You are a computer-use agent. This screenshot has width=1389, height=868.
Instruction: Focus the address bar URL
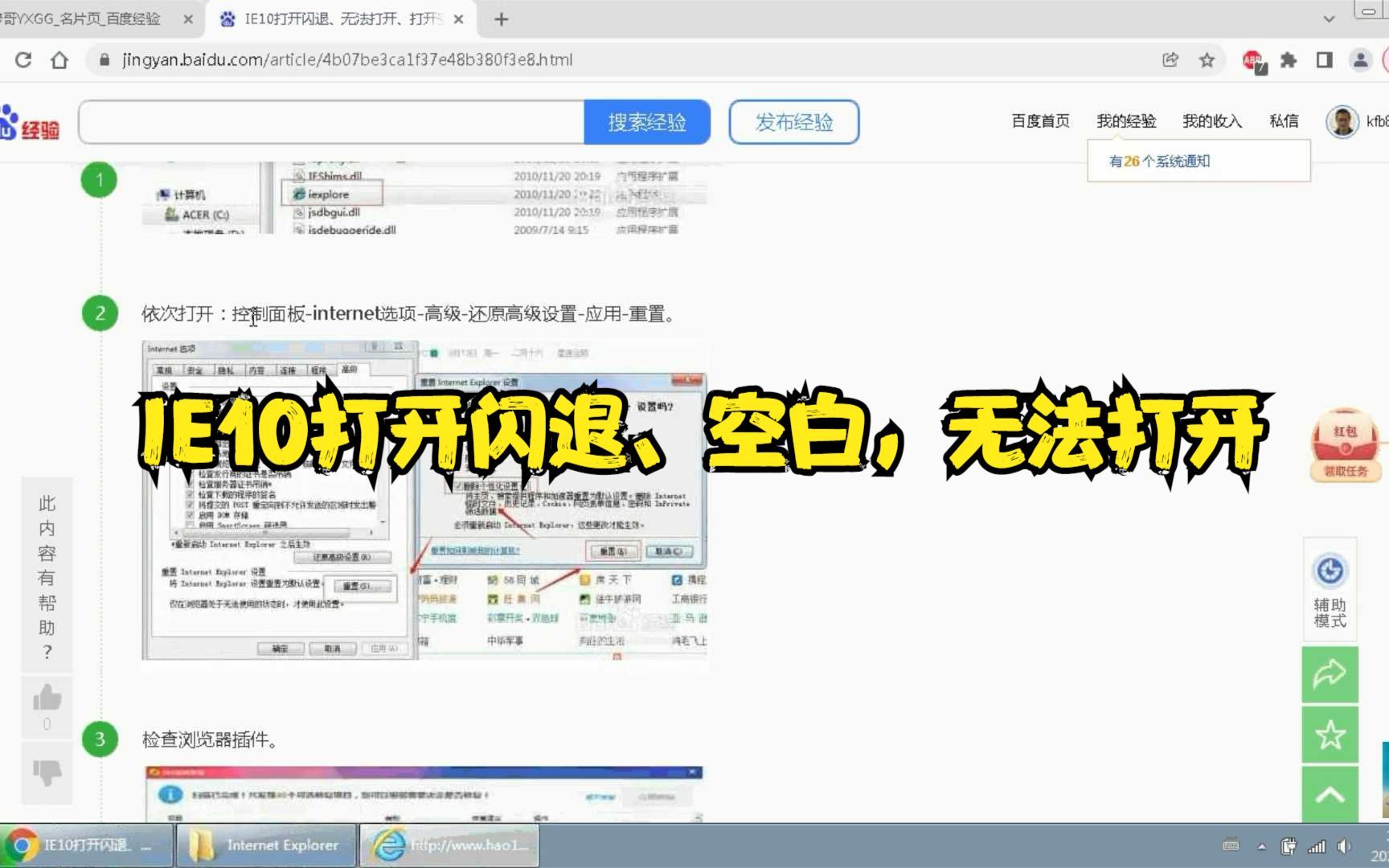point(347,59)
